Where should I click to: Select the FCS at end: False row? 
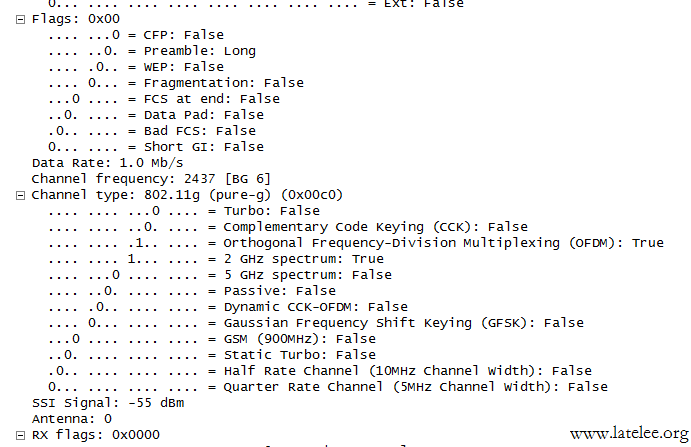(164, 99)
